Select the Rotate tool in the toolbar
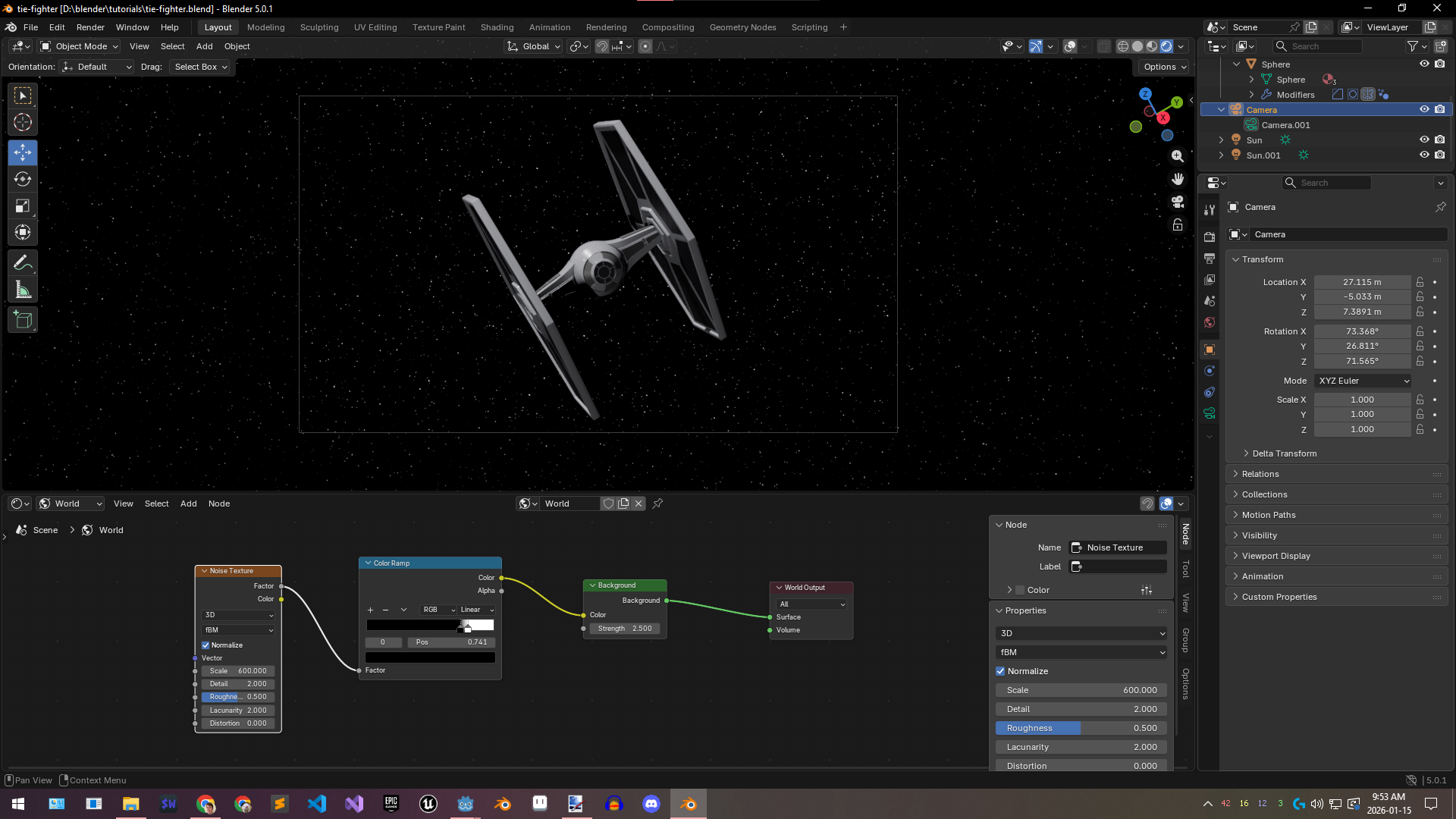Image resolution: width=1456 pixels, height=819 pixels. (23, 180)
